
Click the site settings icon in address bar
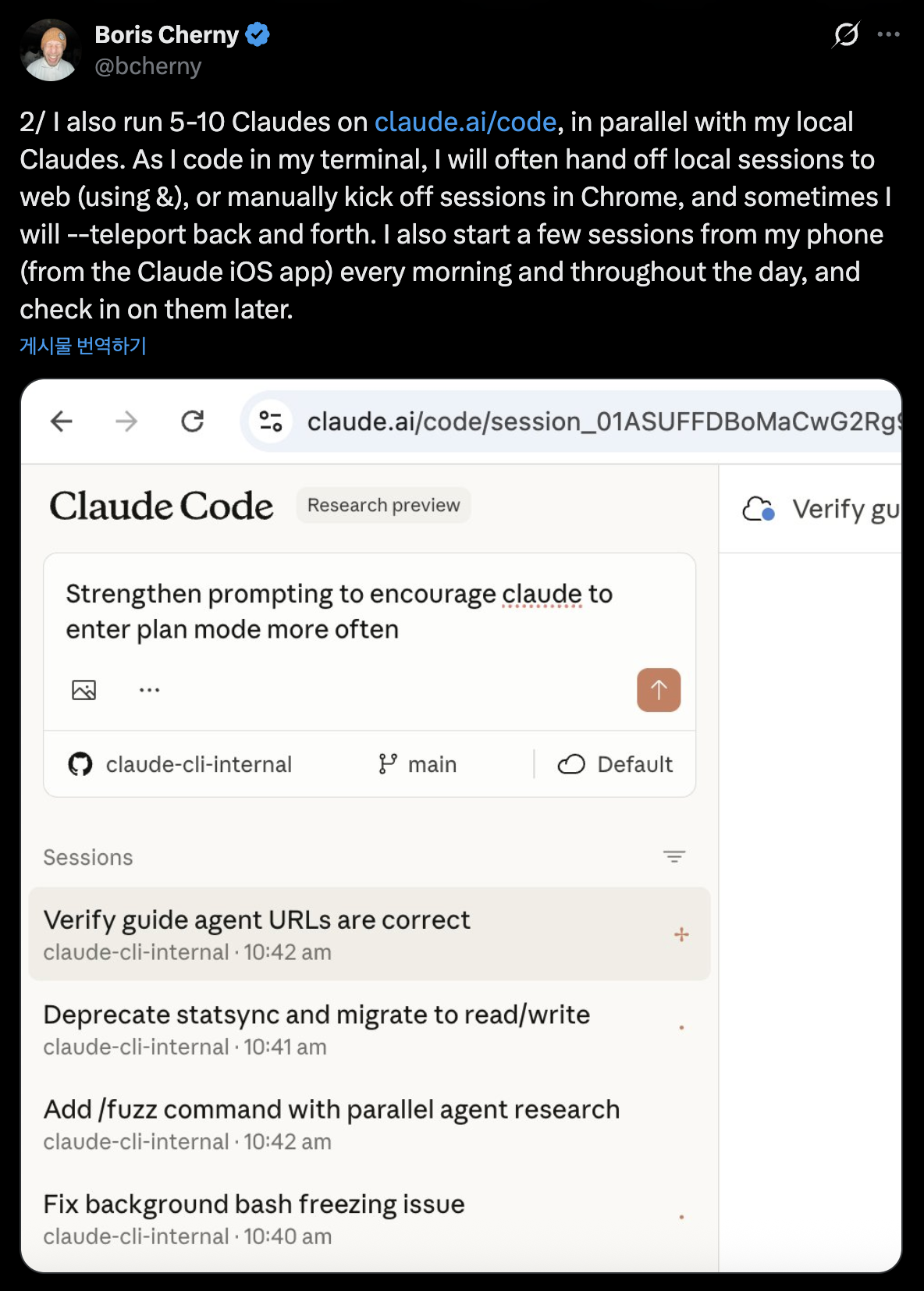tap(271, 421)
